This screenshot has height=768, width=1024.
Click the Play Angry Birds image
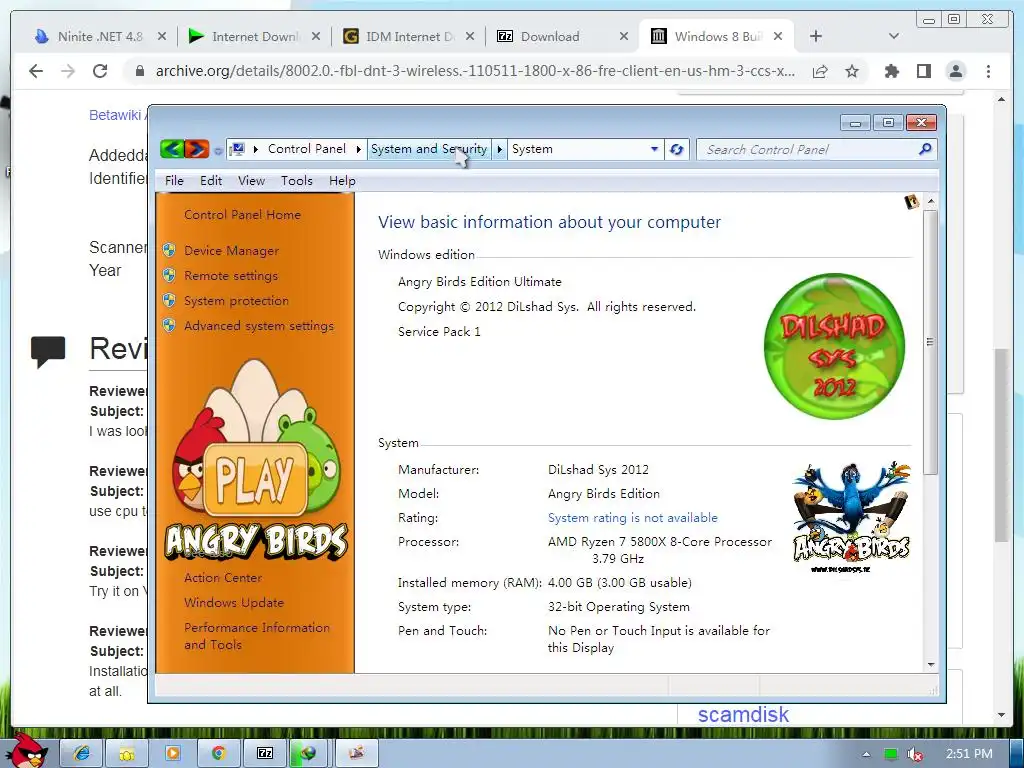tap(255, 460)
